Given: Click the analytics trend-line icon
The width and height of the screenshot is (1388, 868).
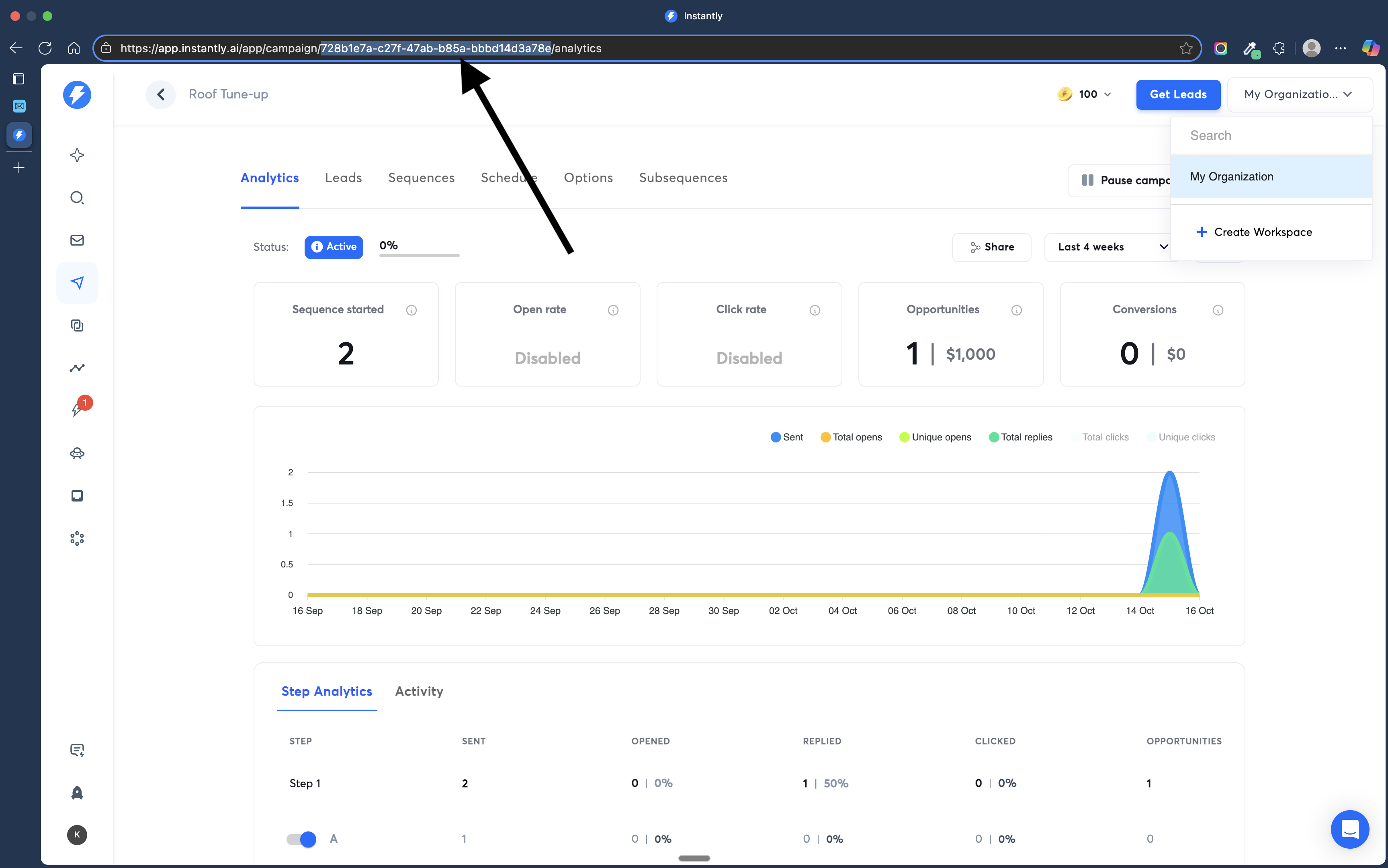Looking at the screenshot, I should pos(77,367).
